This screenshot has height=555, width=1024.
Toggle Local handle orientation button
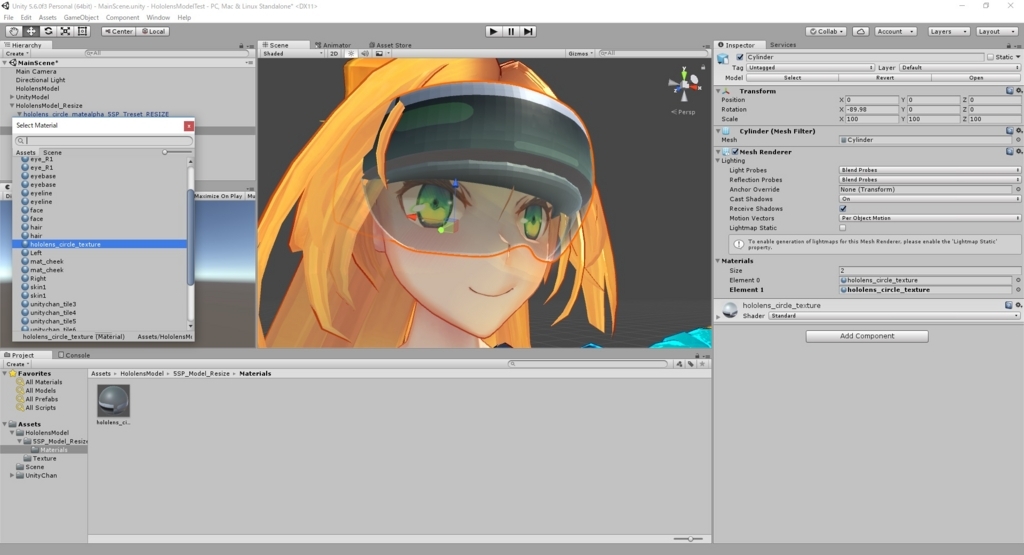pyautogui.click(x=153, y=31)
